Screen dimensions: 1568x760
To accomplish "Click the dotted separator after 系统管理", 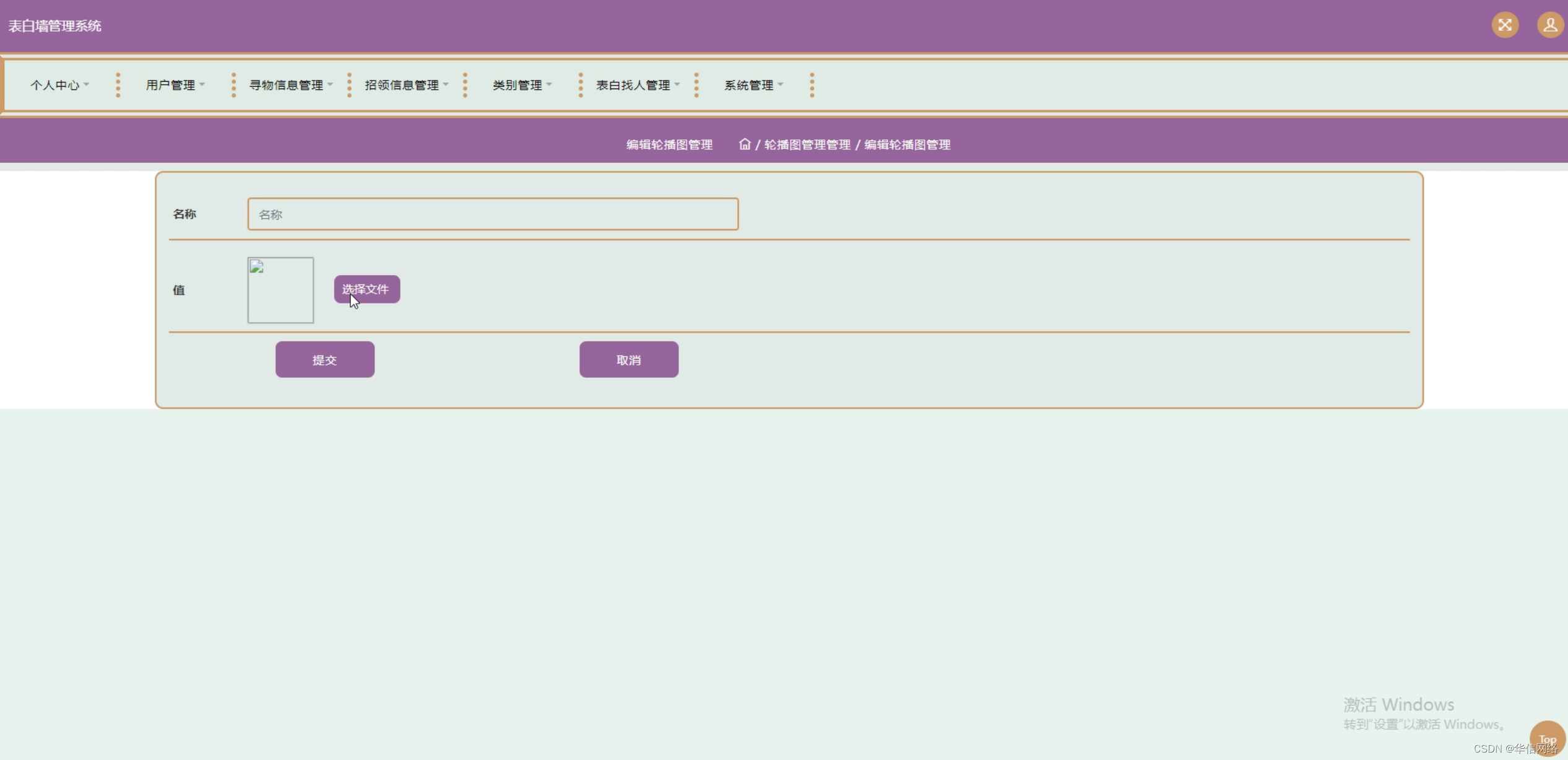I will (812, 85).
